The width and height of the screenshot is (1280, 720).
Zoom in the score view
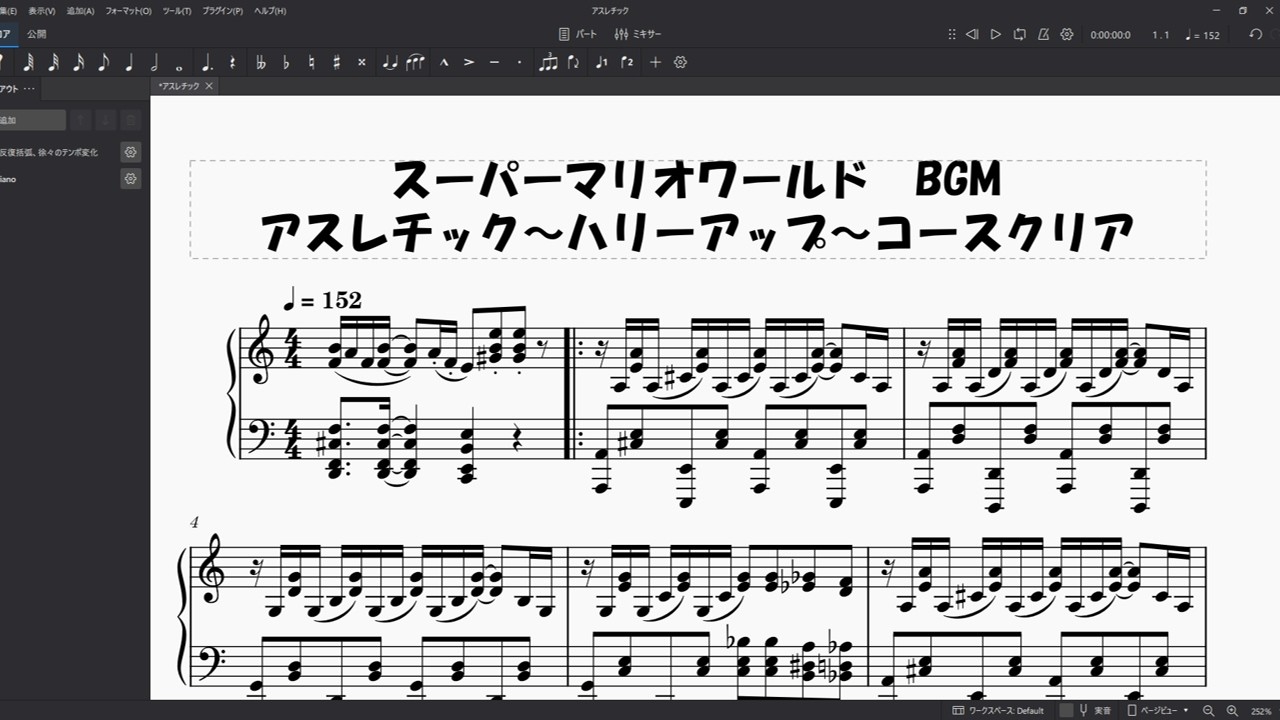click(1232, 710)
